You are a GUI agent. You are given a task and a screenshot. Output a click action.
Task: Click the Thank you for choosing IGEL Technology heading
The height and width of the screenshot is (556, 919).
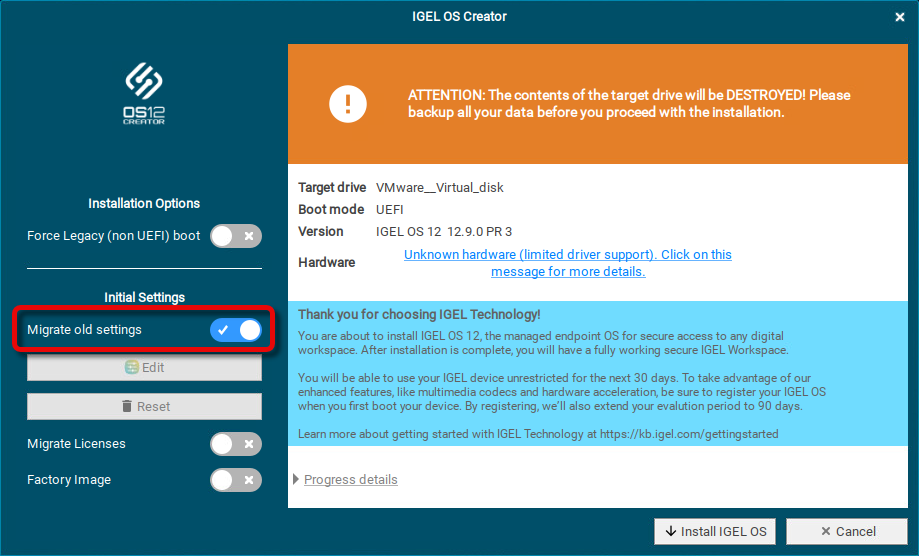point(419,314)
